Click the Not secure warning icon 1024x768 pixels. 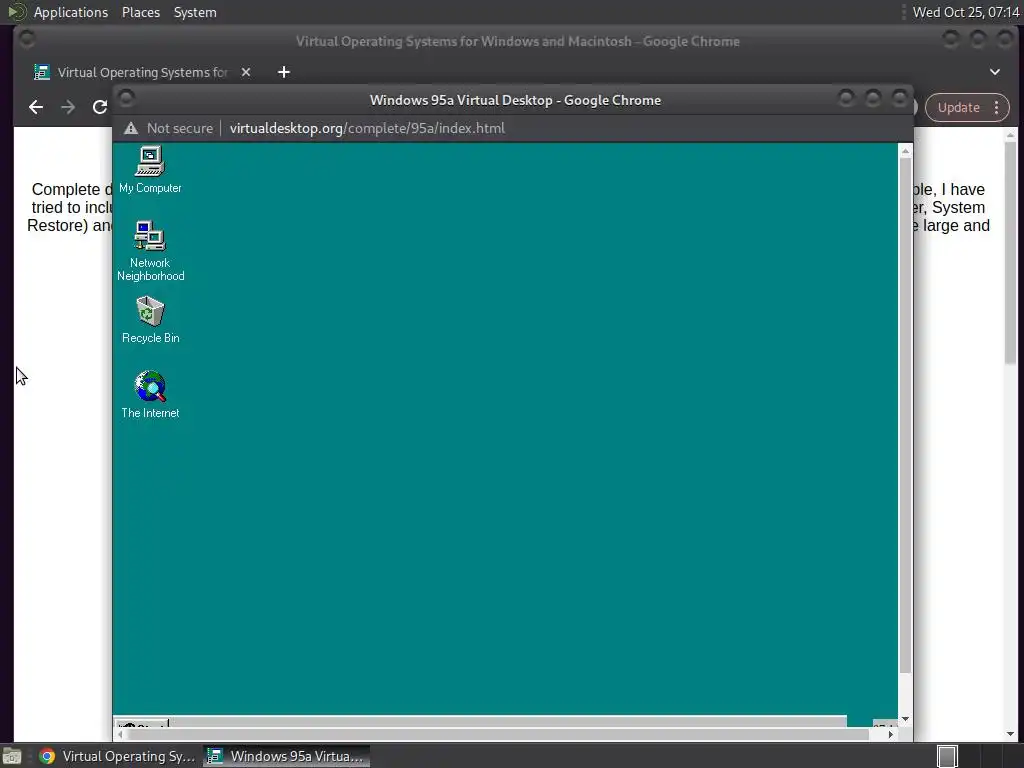pos(131,128)
